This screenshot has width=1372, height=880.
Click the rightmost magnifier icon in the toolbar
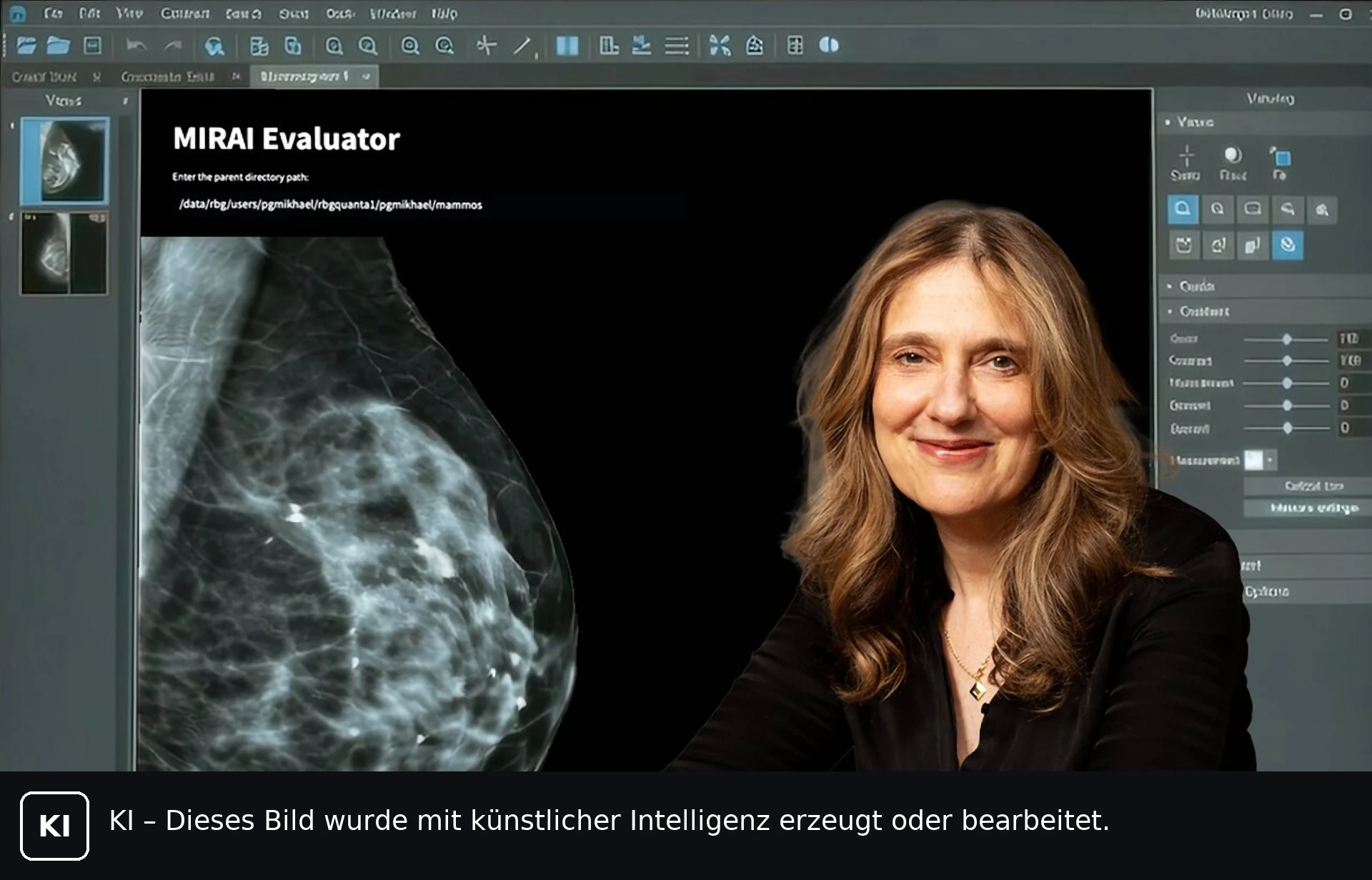[444, 46]
